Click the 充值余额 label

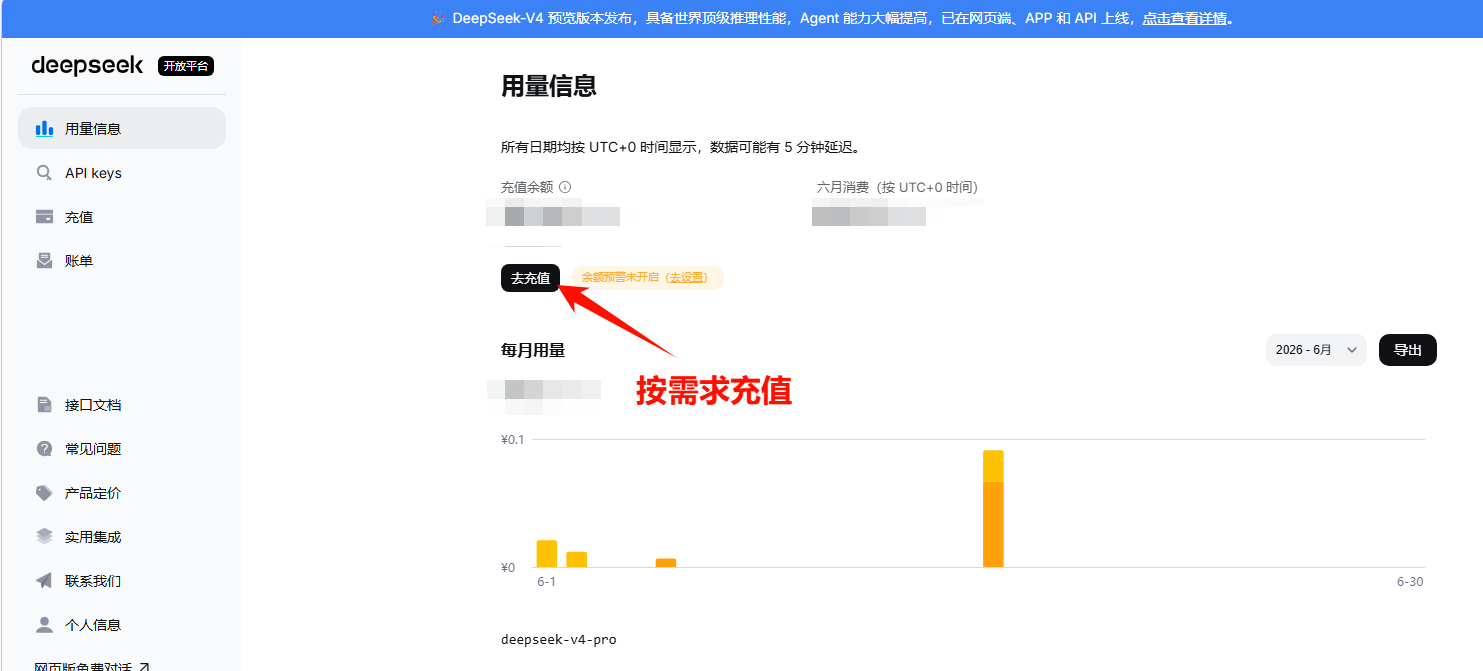coord(527,187)
